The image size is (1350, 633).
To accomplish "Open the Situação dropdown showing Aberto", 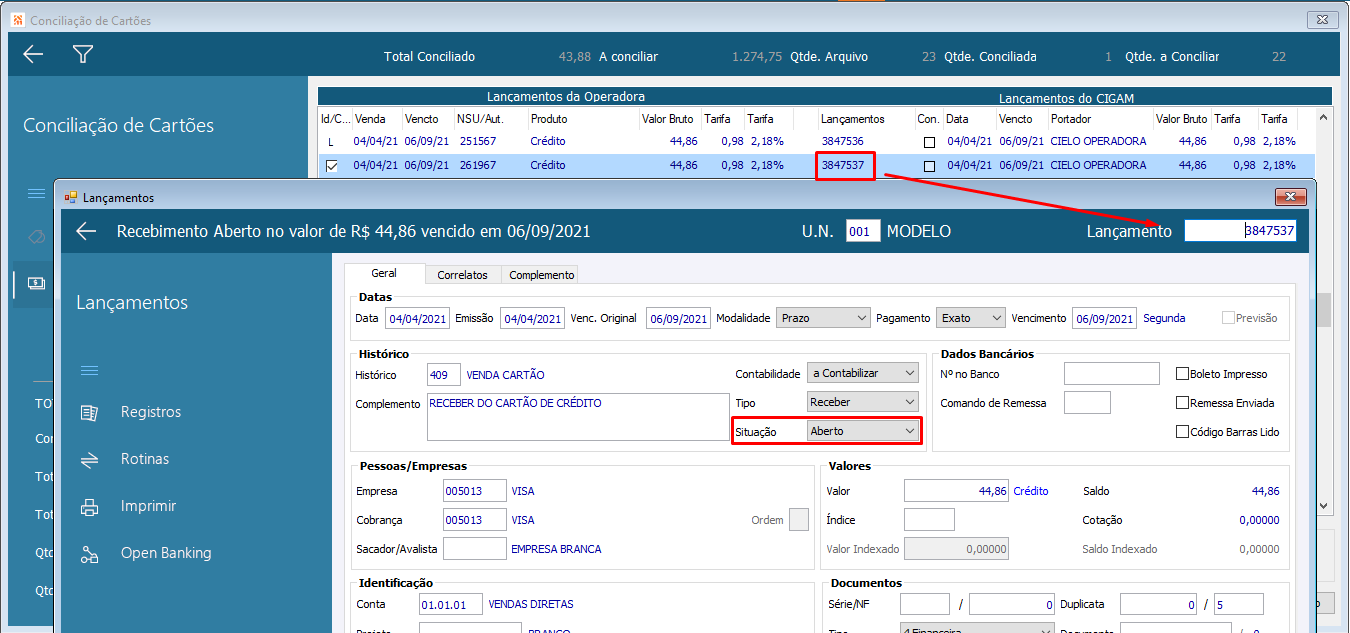I will [863, 431].
